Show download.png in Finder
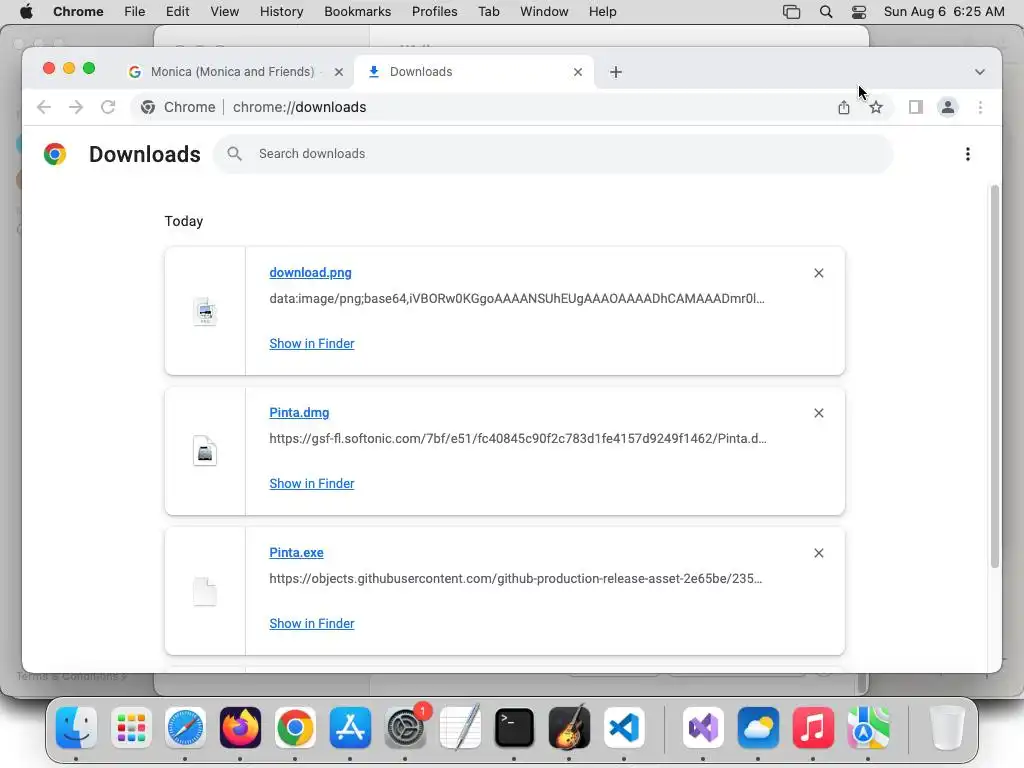The image size is (1024, 768). click(312, 344)
